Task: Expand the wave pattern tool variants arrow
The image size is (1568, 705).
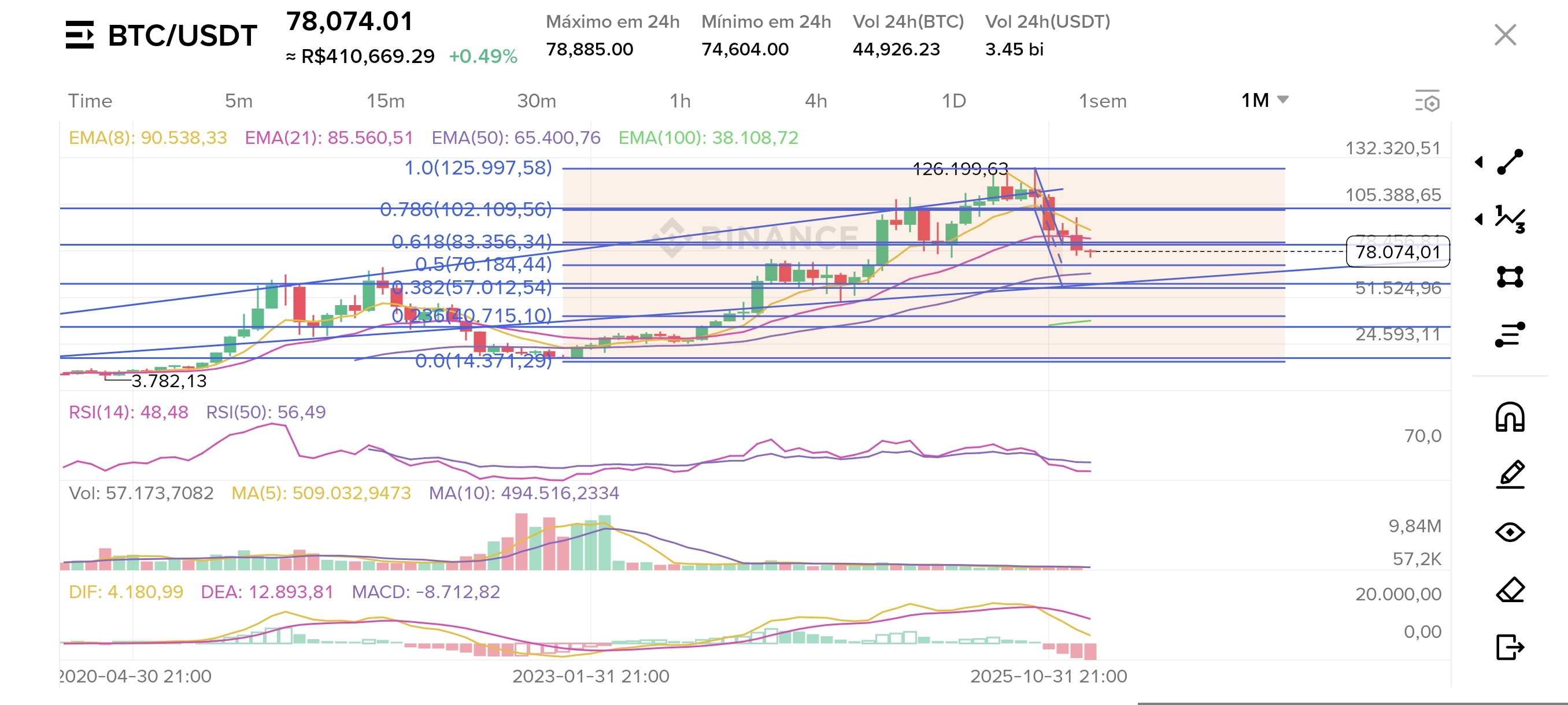Action: [1479, 219]
